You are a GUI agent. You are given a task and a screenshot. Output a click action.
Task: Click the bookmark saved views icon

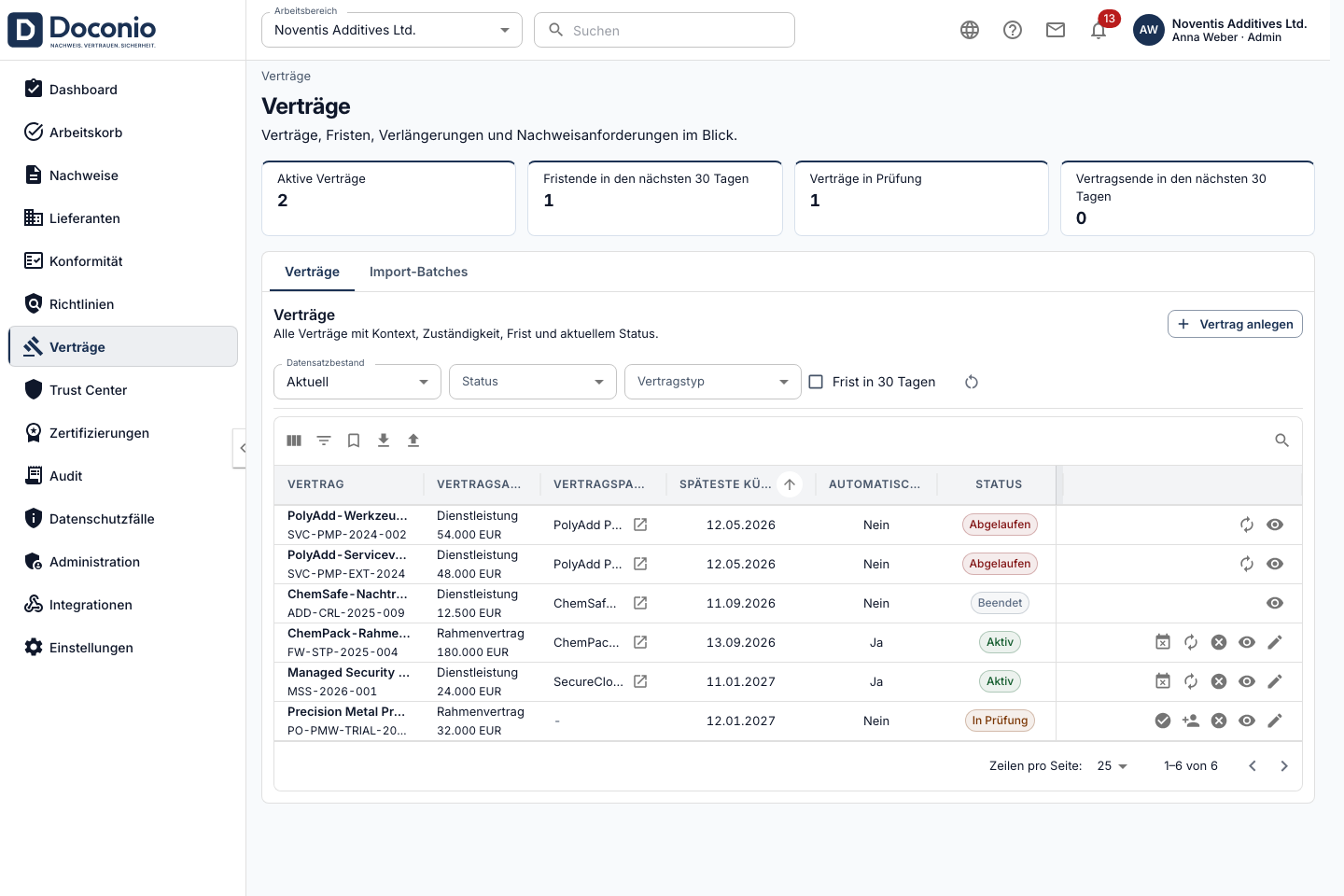point(354,441)
